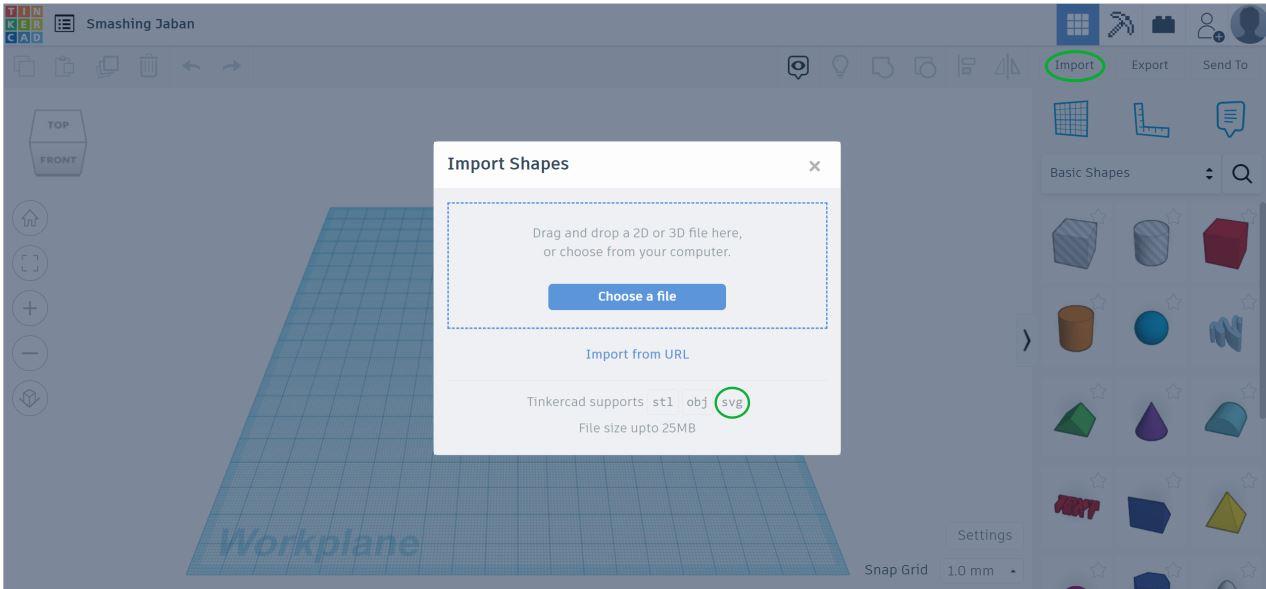1266x589 pixels.
Task: Open the Basic Shapes dropdown
Action: 1131,173
